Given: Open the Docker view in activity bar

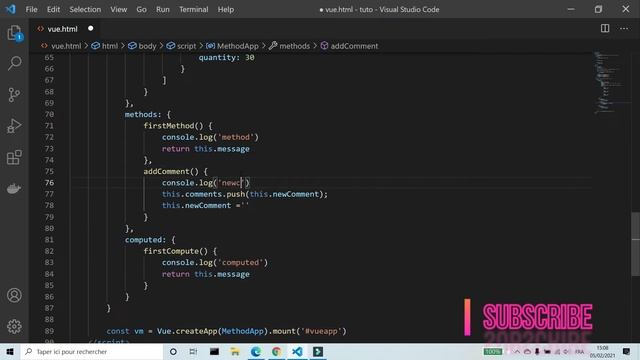Looking at the screenshot, I should tap(14, 189).
